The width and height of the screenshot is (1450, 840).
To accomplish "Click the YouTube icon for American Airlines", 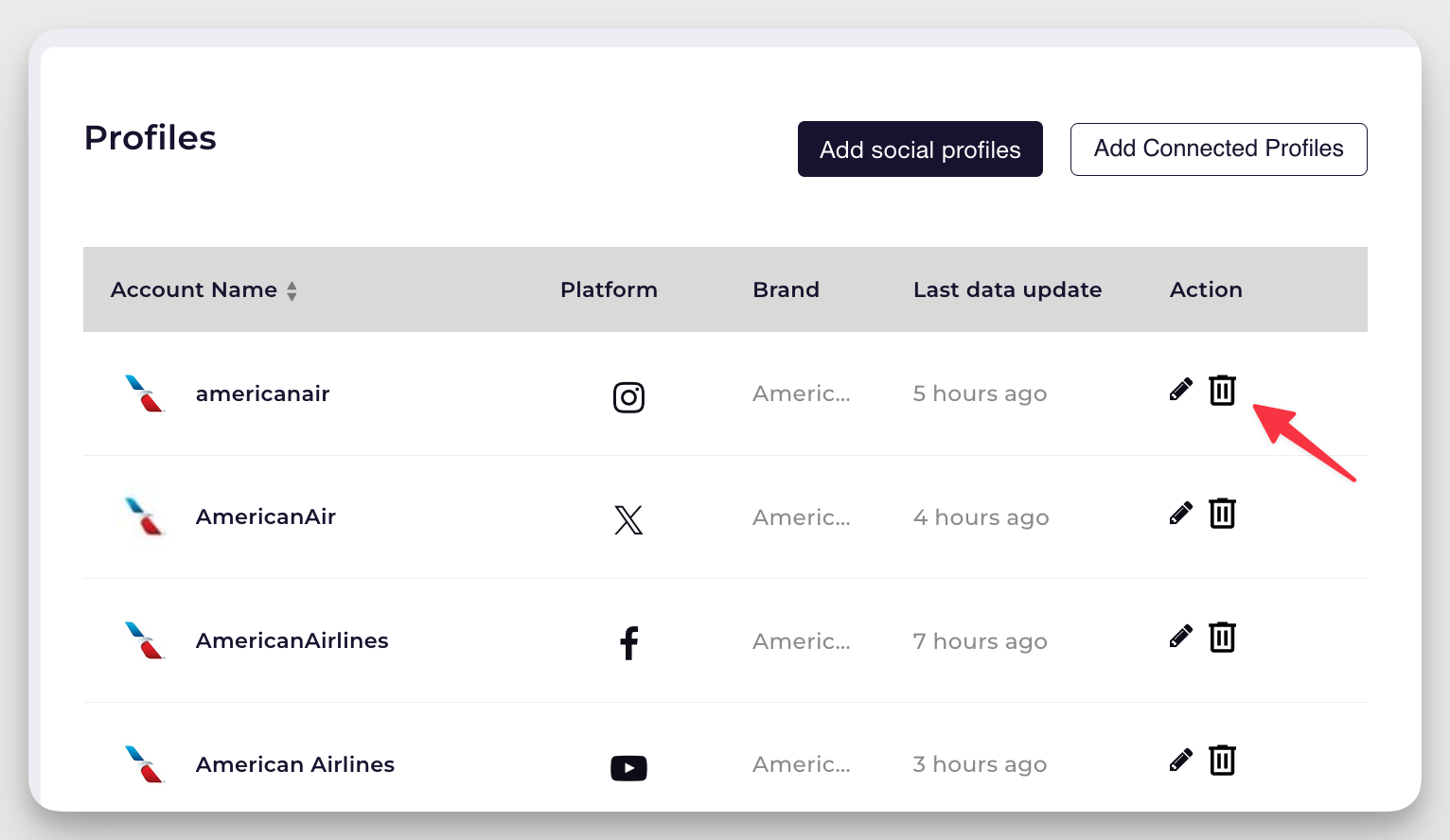I will pyautogui.click(x=628, y=767).
